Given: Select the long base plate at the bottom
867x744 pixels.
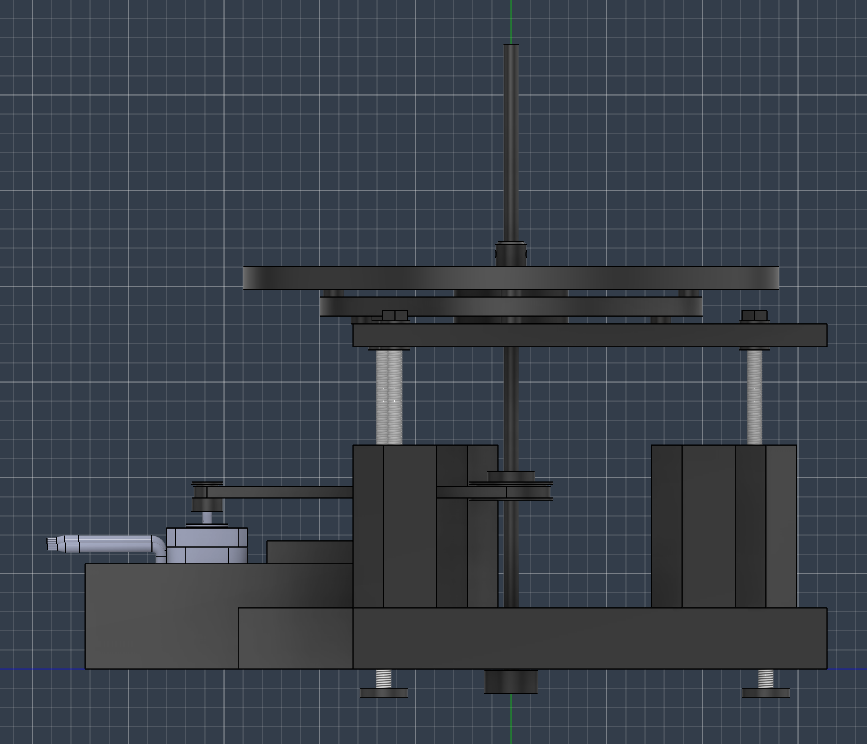Looking at the screenshot, I should pyautogui.click(x=590, y=638).
